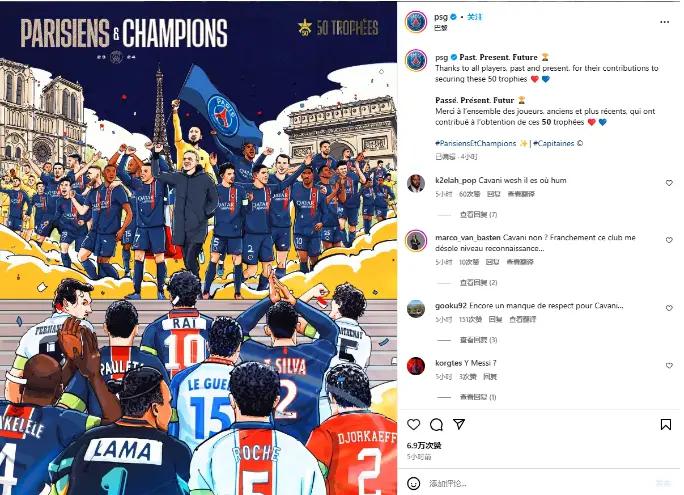Image resolution: width=684 pixels, height=495 pixels.
Task: Open the #ParisiensEtChampions hashtag
Action: point(475,143)
